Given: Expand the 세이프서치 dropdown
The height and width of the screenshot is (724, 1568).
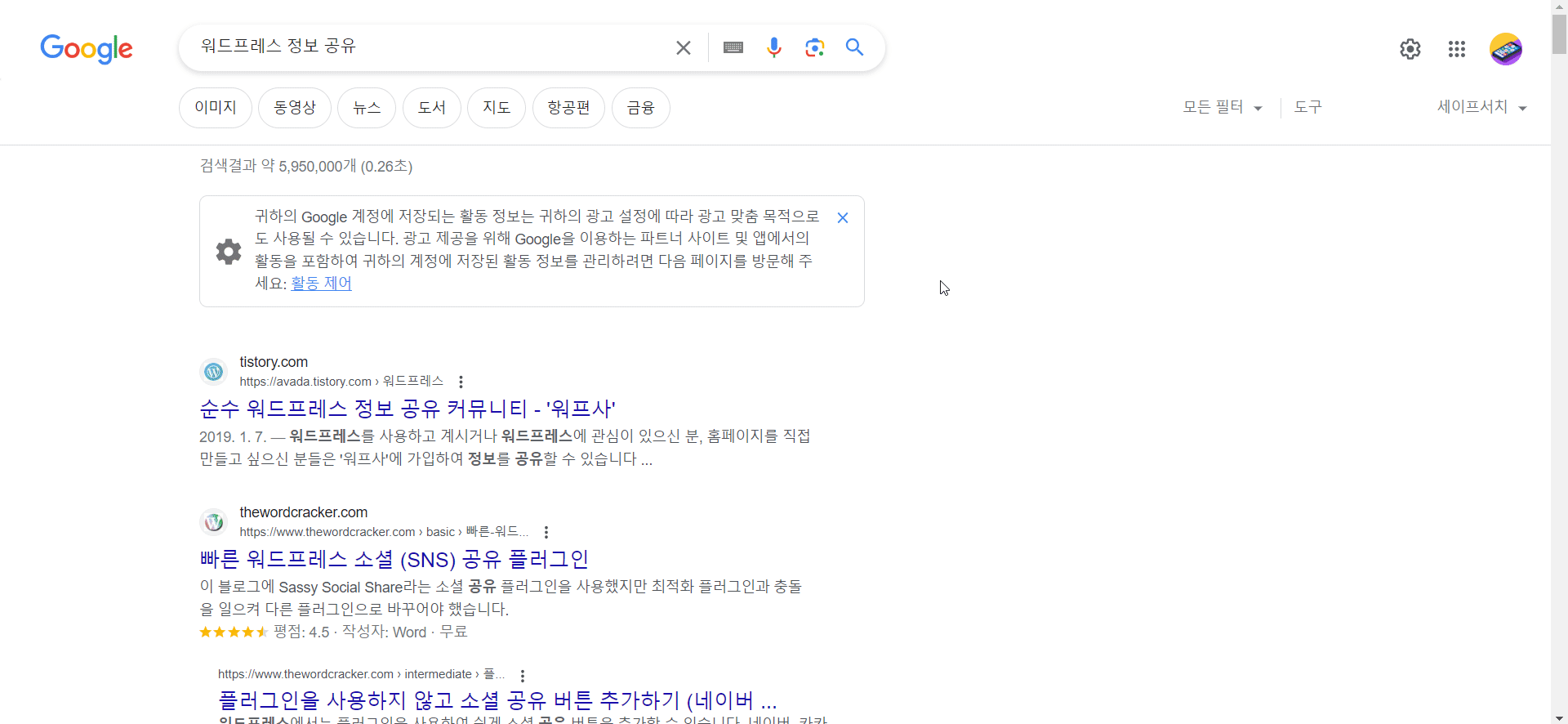Looking at the screenshot, I should [x=1481, y=107].
